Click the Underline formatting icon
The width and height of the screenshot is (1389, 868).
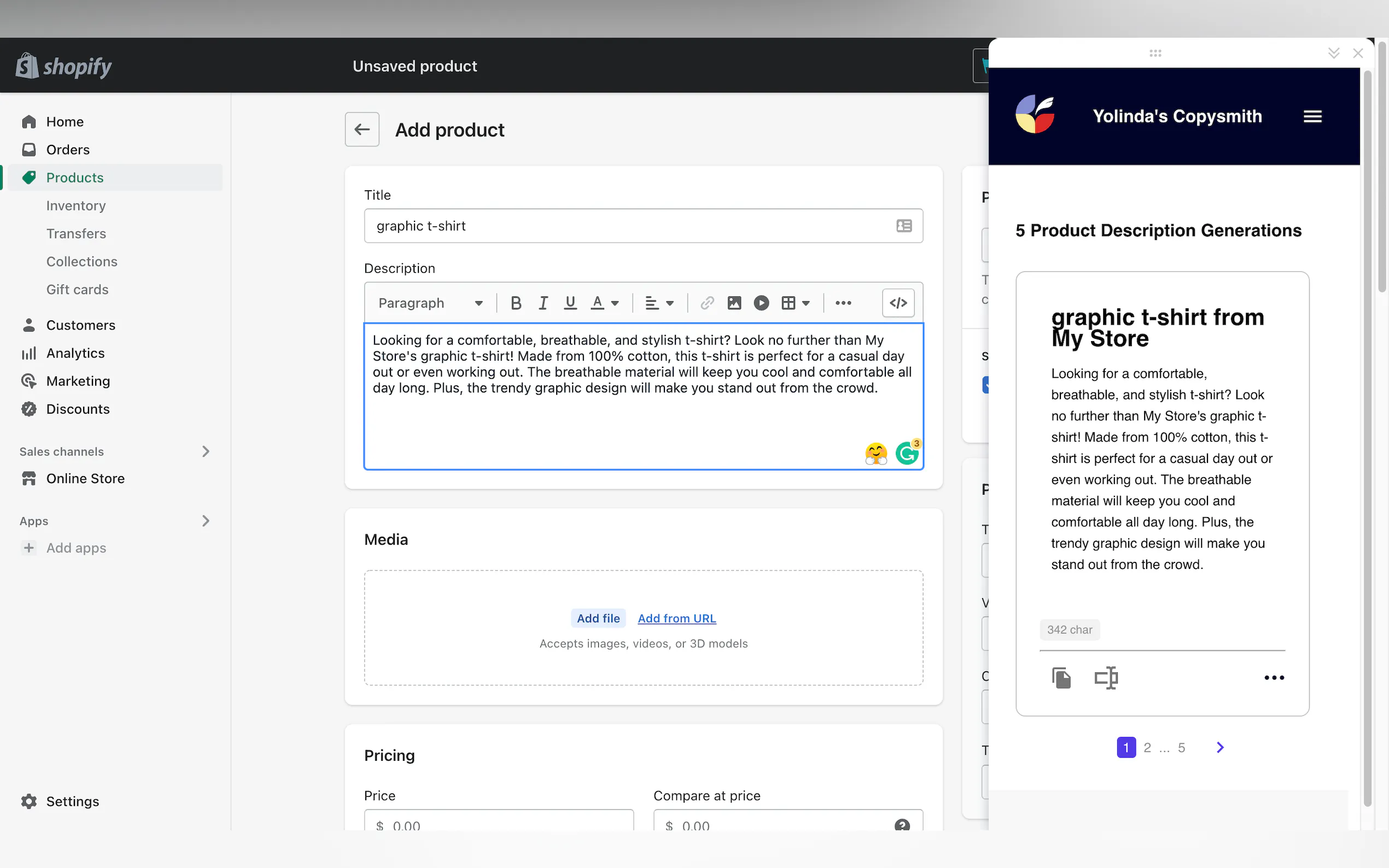(570, 302)
